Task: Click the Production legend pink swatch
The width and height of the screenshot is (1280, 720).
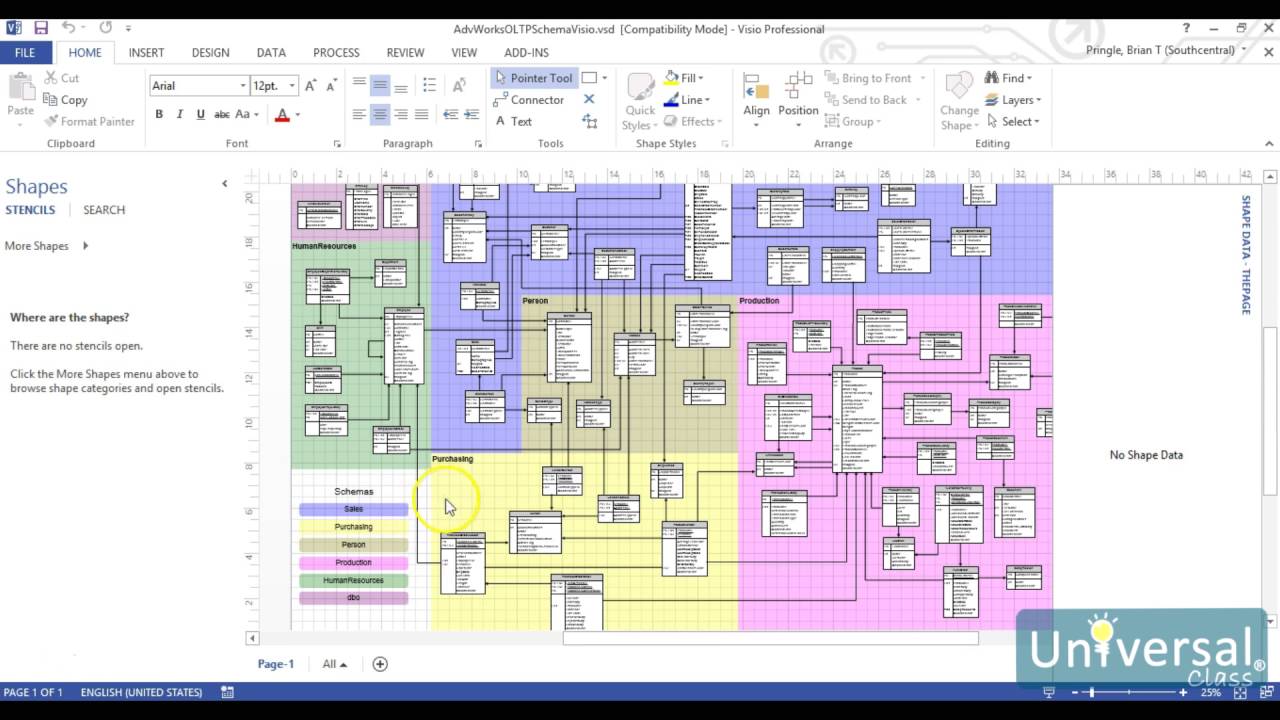Action: (x=353, y=563)
